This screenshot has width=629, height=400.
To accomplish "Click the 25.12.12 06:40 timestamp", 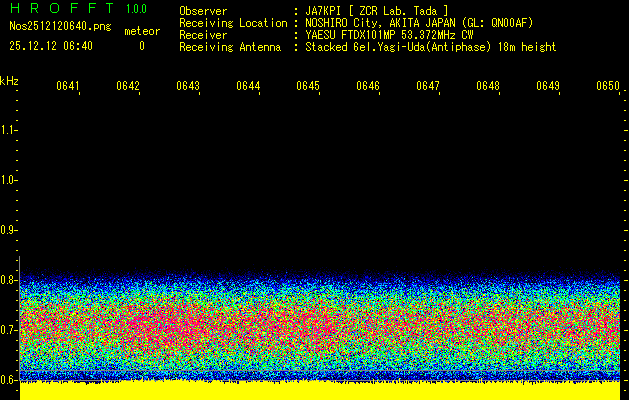I will pyautogui.click(x=51, y=46).
